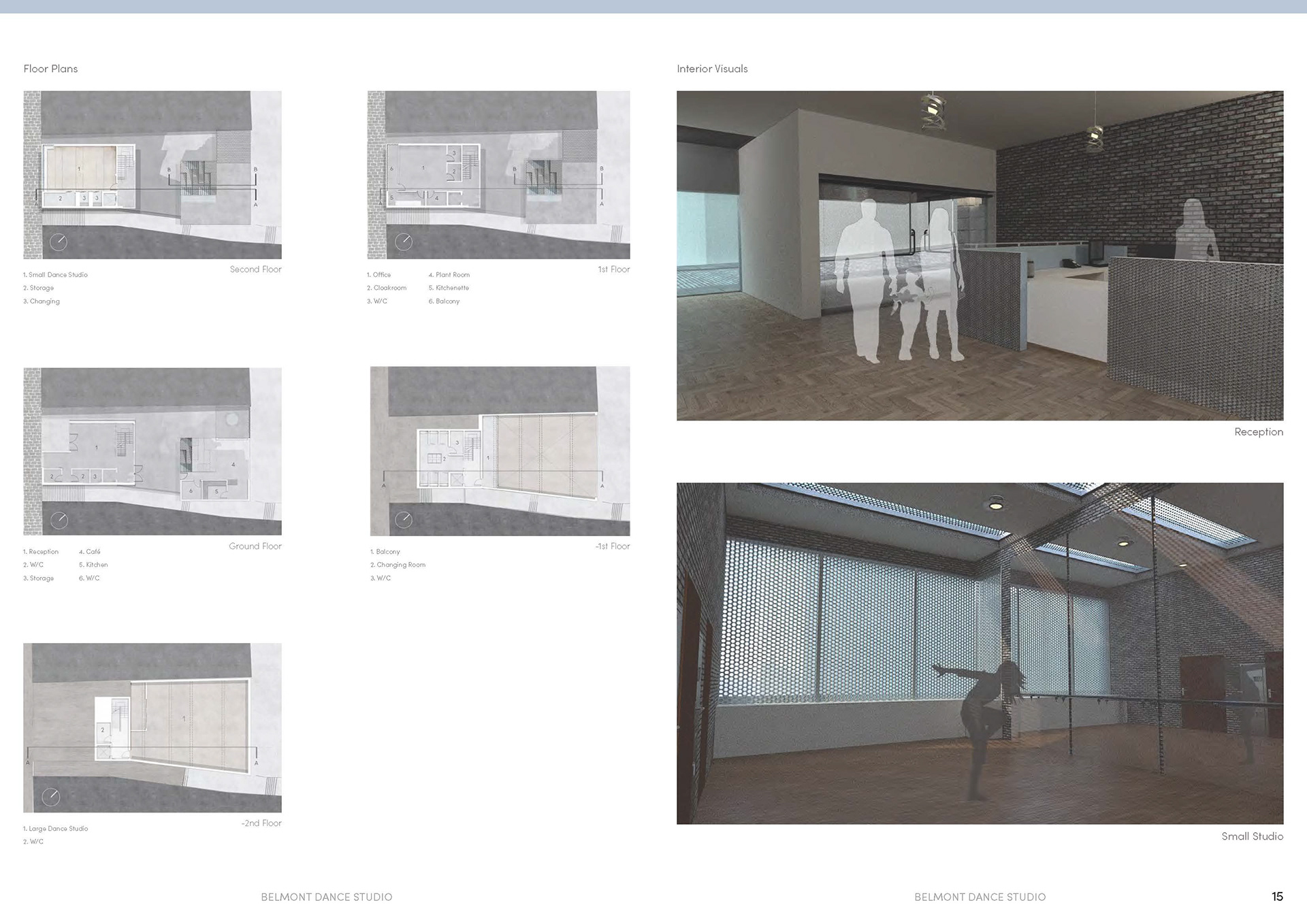The image size is (1307, 924).
Task: Click the north arrow on -2nd Floor plan
Action: coord(51,797)
